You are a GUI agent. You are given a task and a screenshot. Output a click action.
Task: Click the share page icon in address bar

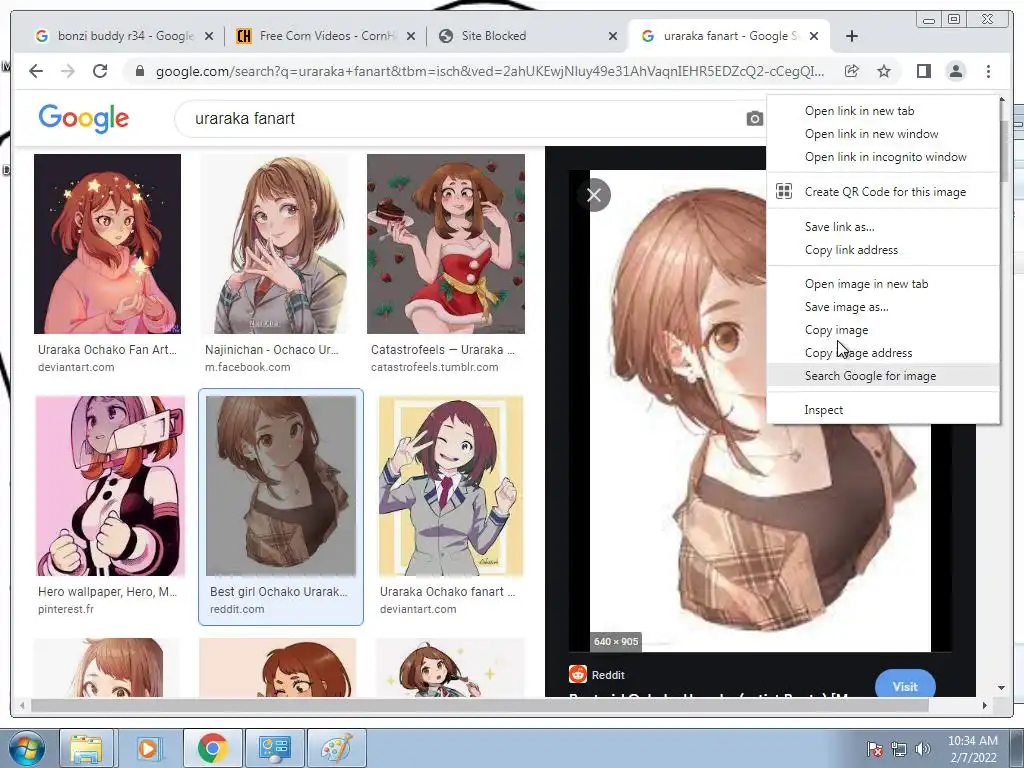coord(852,71)
